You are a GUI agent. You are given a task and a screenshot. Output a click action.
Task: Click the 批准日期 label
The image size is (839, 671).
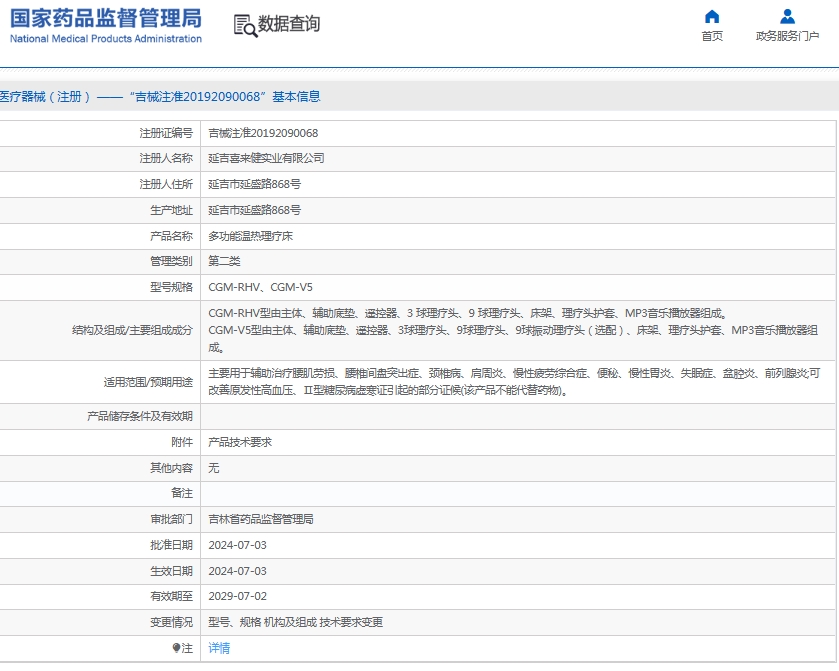(x=171, y=545)
